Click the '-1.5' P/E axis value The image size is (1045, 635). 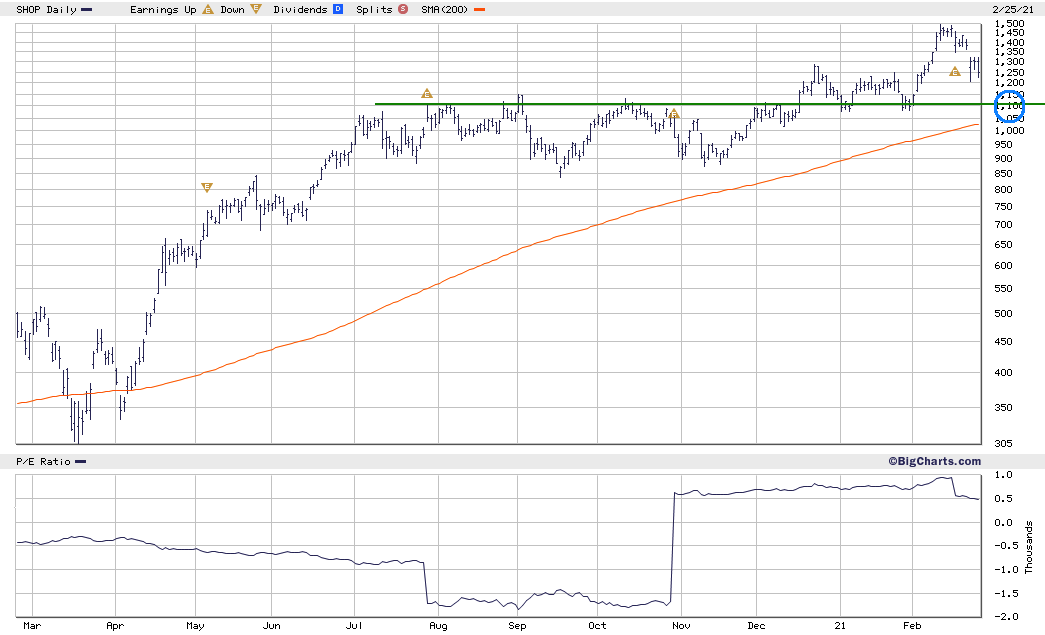(x=1006, y=593)
